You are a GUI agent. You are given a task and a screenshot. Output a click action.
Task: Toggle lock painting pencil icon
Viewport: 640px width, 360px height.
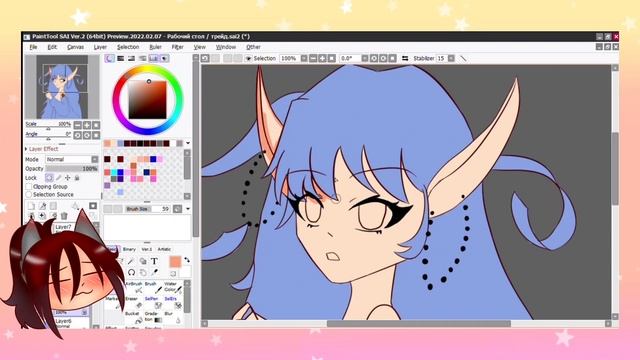[59, 178]
